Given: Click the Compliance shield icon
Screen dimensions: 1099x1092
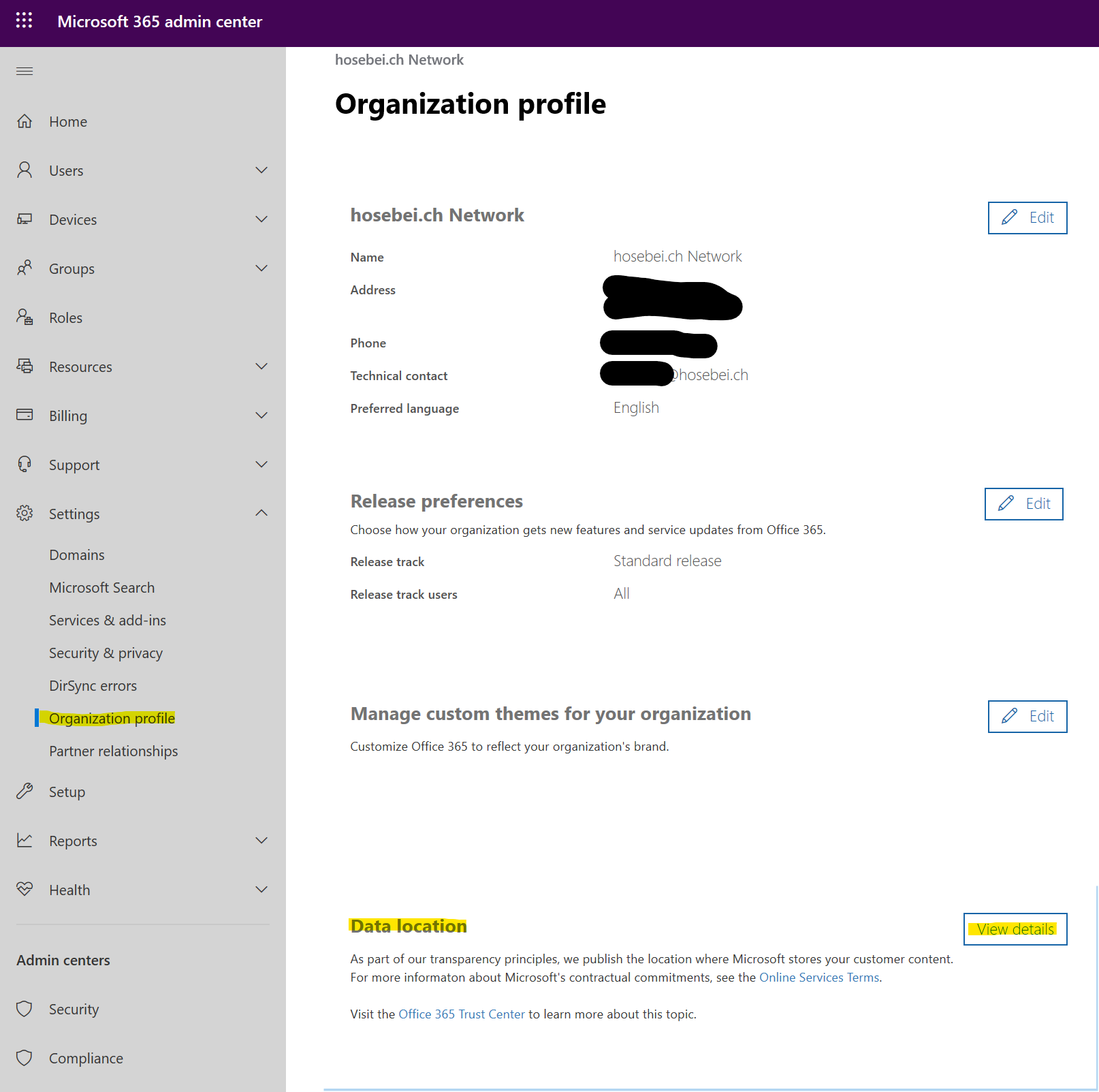Looking at the screenshot, I should pos(25,1058).
